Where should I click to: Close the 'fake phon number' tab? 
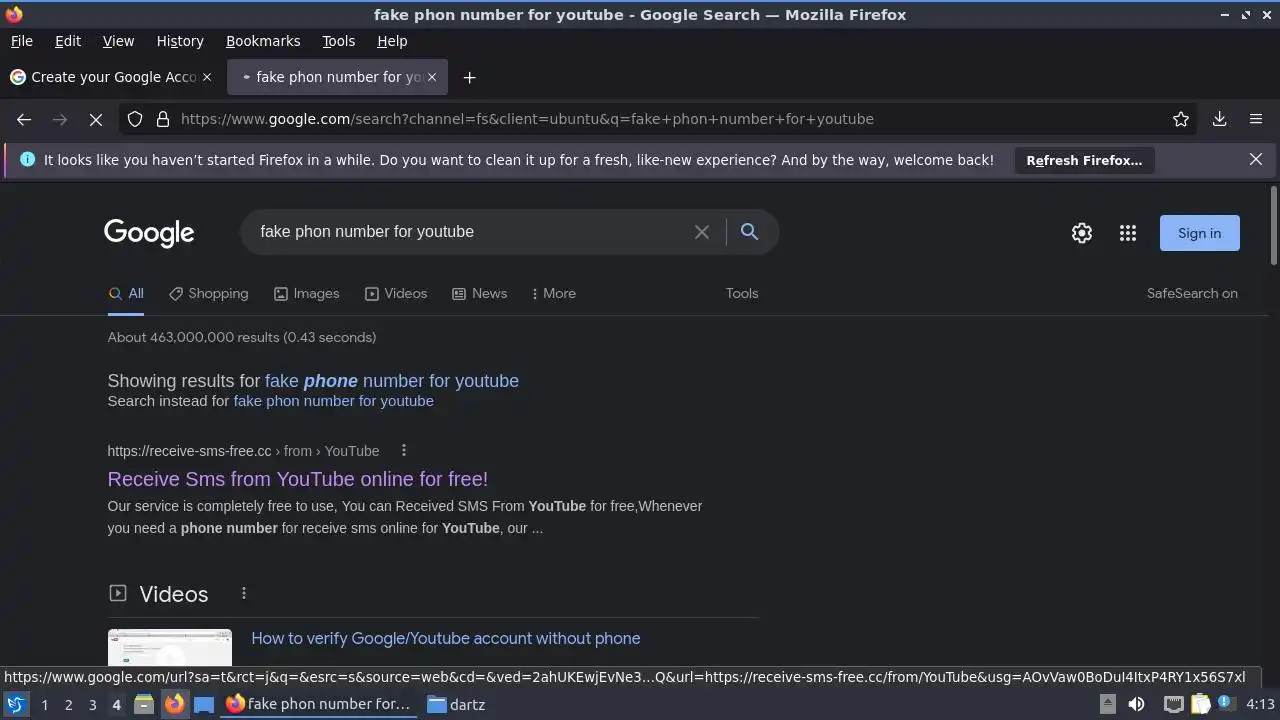click(x=432, y=77)
